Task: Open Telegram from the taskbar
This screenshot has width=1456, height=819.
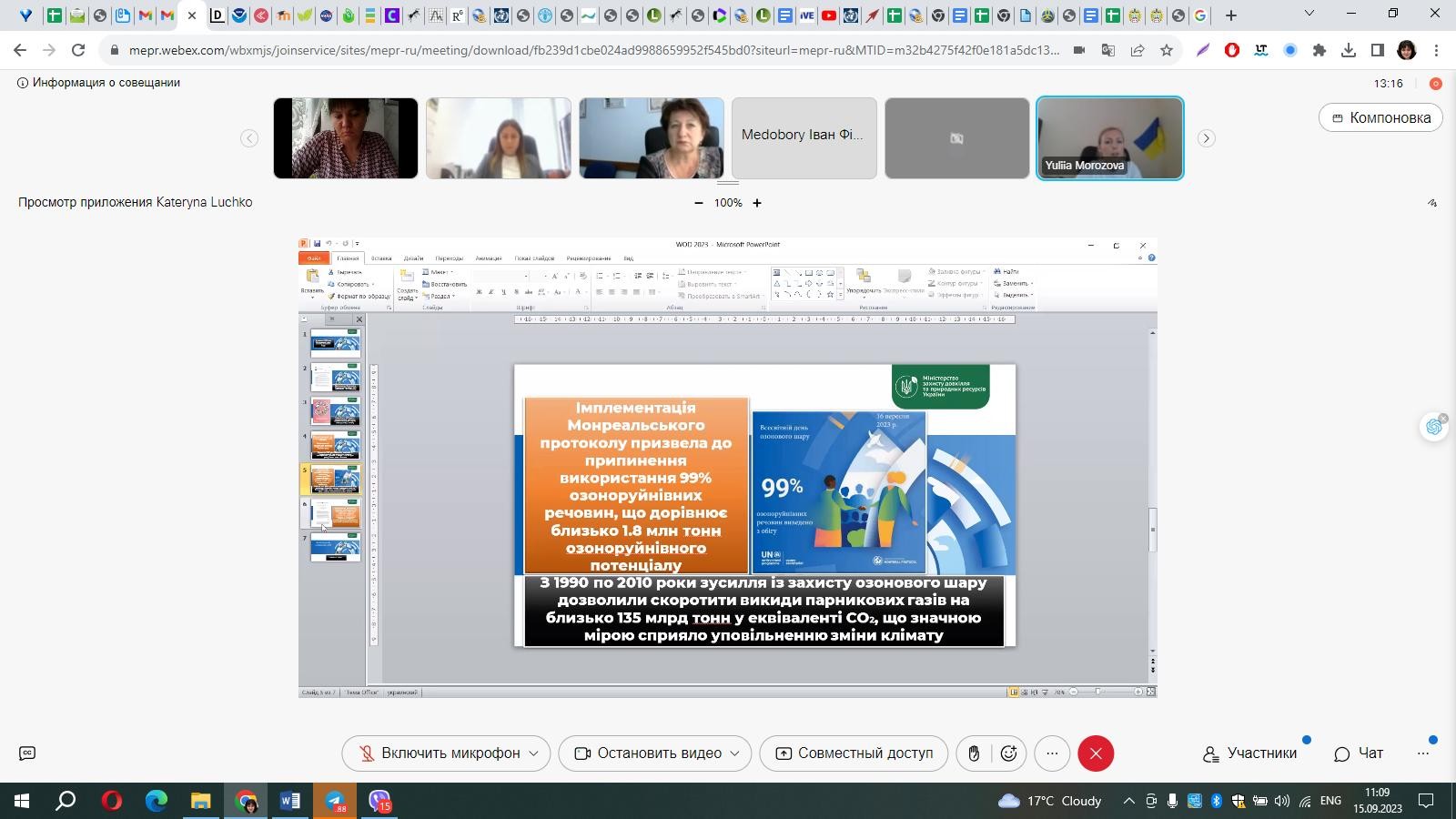Action: pos(335,802)
